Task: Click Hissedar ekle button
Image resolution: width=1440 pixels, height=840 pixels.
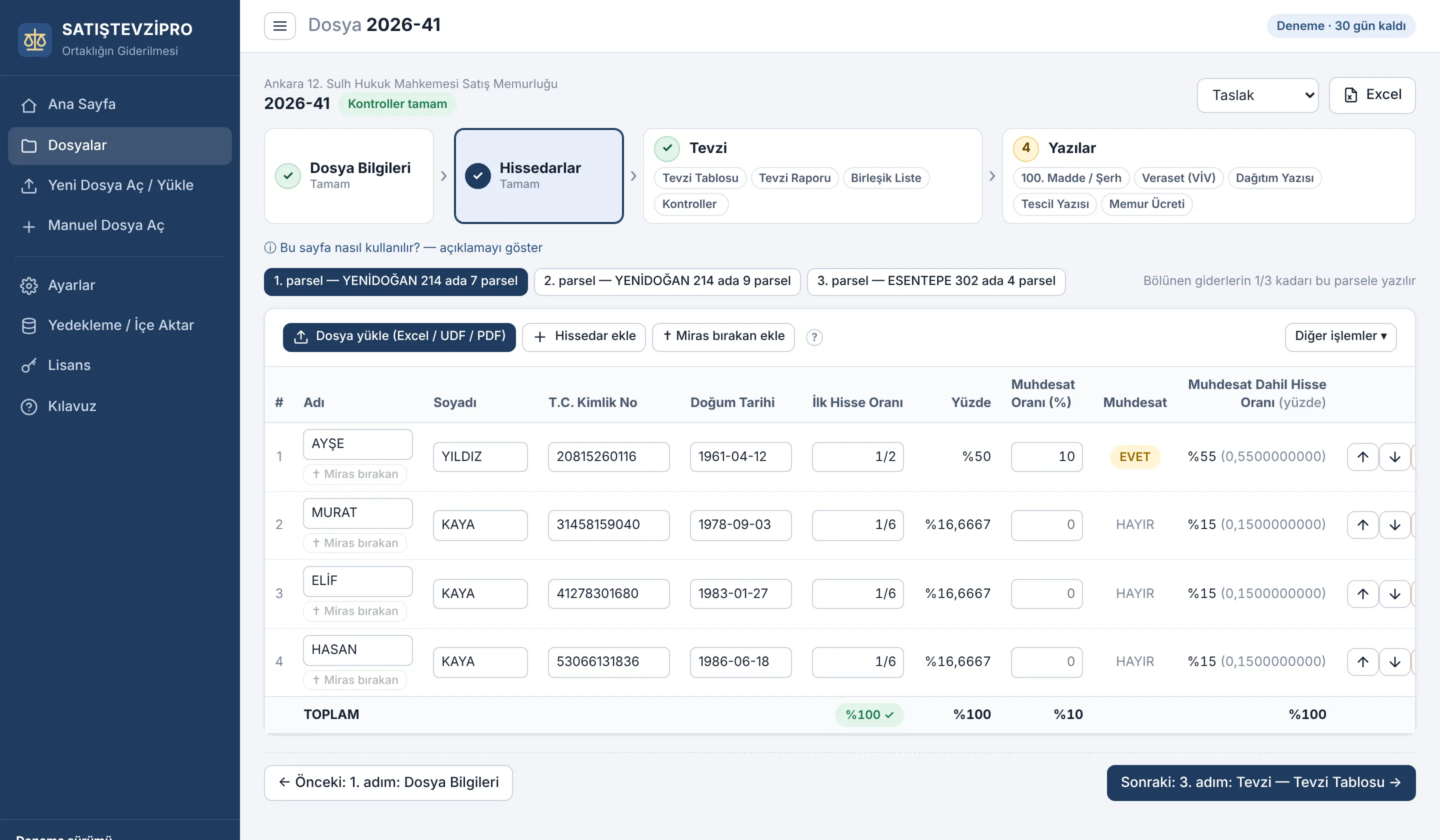Action: point(584,337)
